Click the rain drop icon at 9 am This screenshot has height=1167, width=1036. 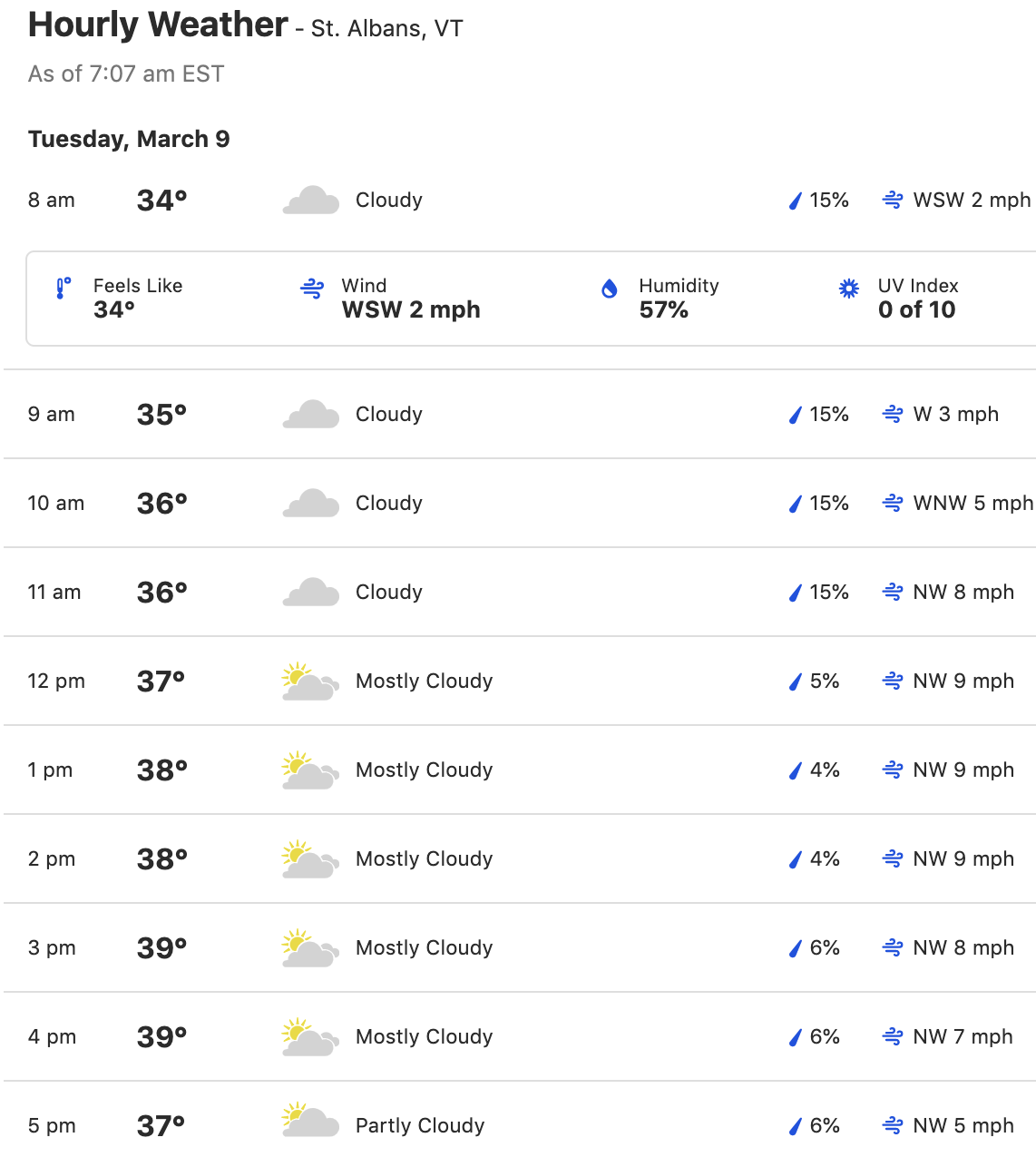coord(795,415)
